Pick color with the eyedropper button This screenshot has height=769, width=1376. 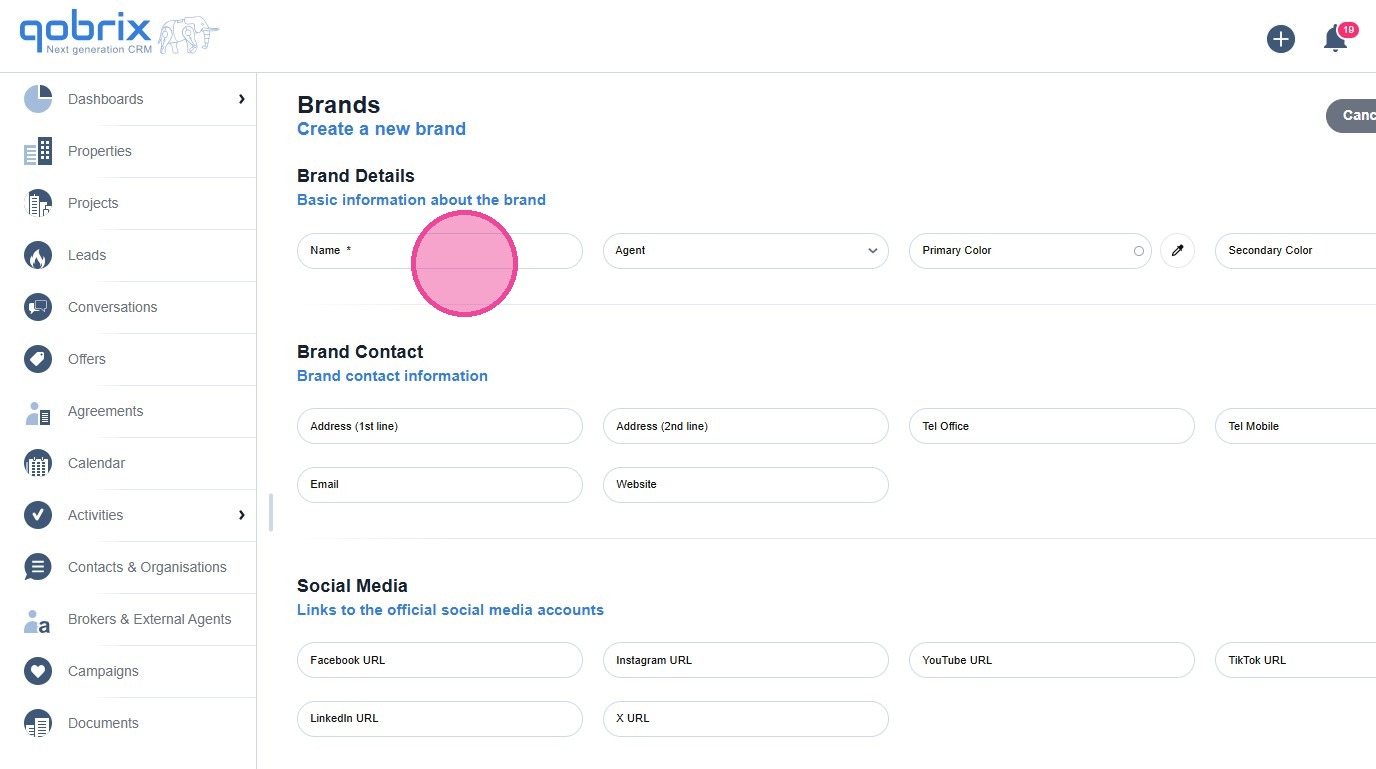(x=1177, y=251)
